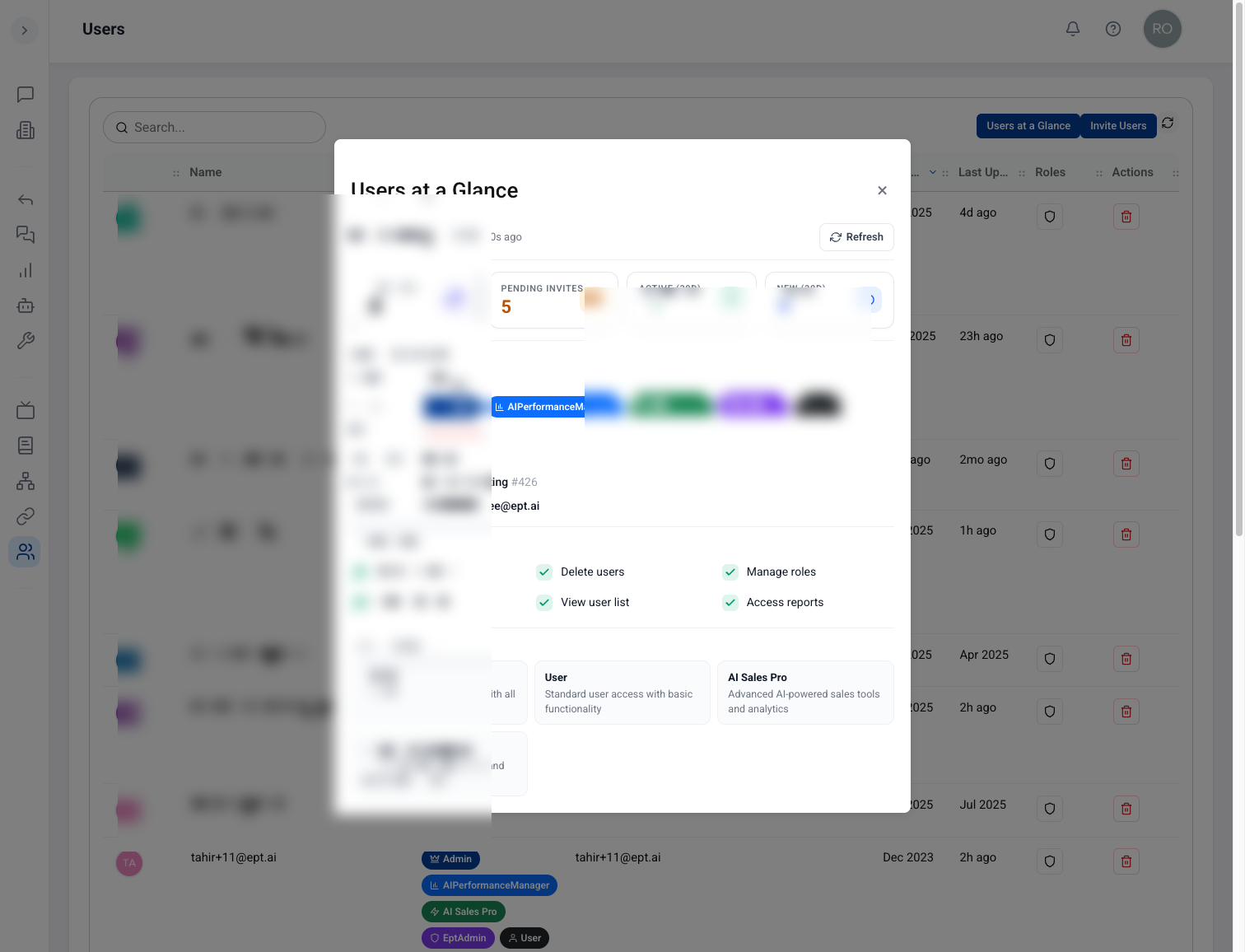Open roles shield for tahir+11@ept.ai row
The height and width of the screenshot is (952, 1245).
[x=1050, y=861]
